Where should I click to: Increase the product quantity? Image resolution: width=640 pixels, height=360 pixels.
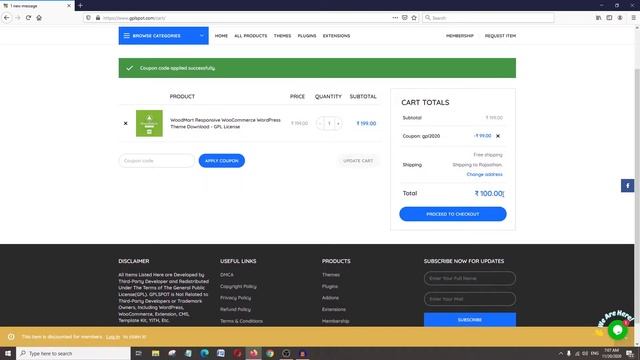[338, 123]
